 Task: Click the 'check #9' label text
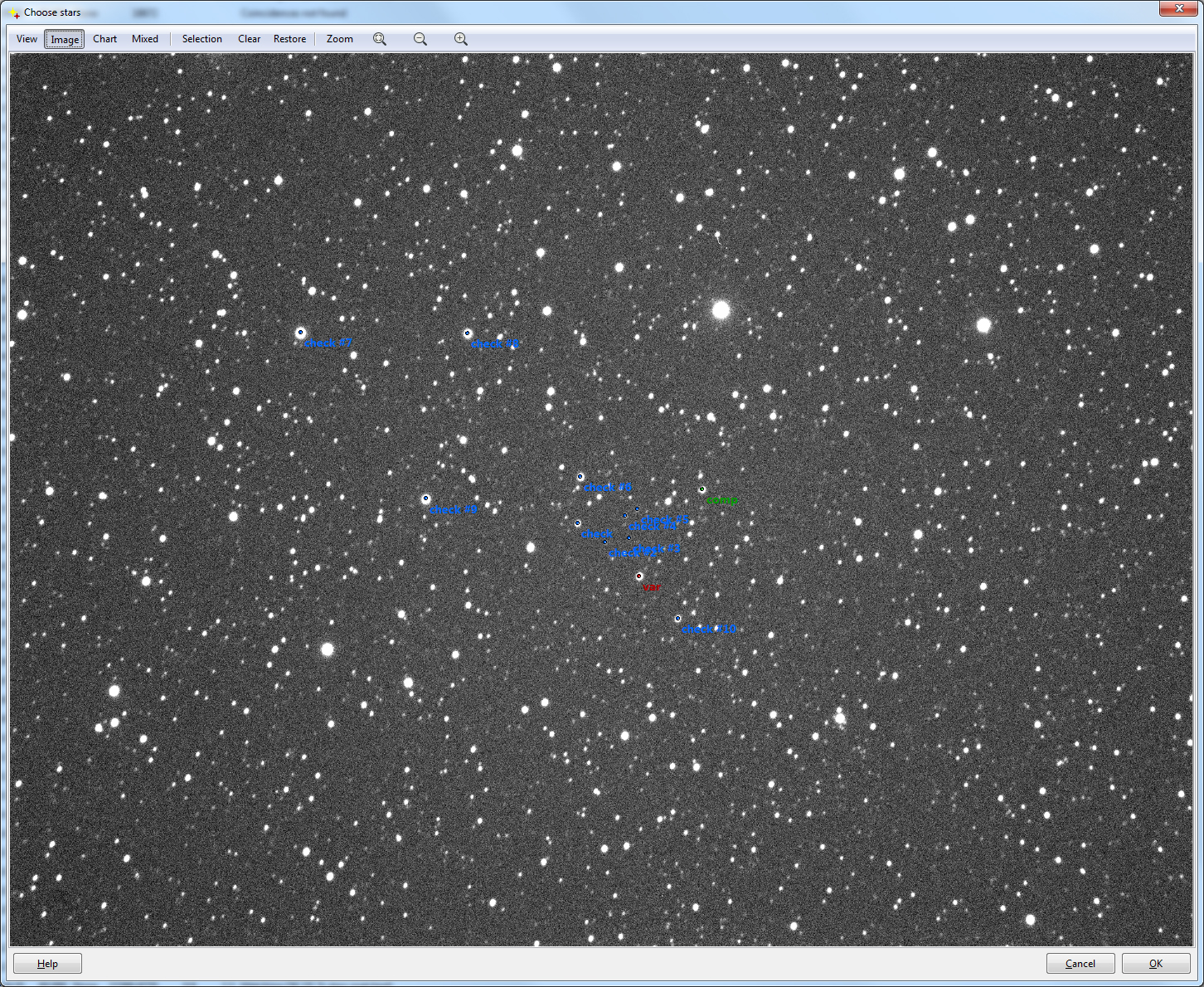454,510
